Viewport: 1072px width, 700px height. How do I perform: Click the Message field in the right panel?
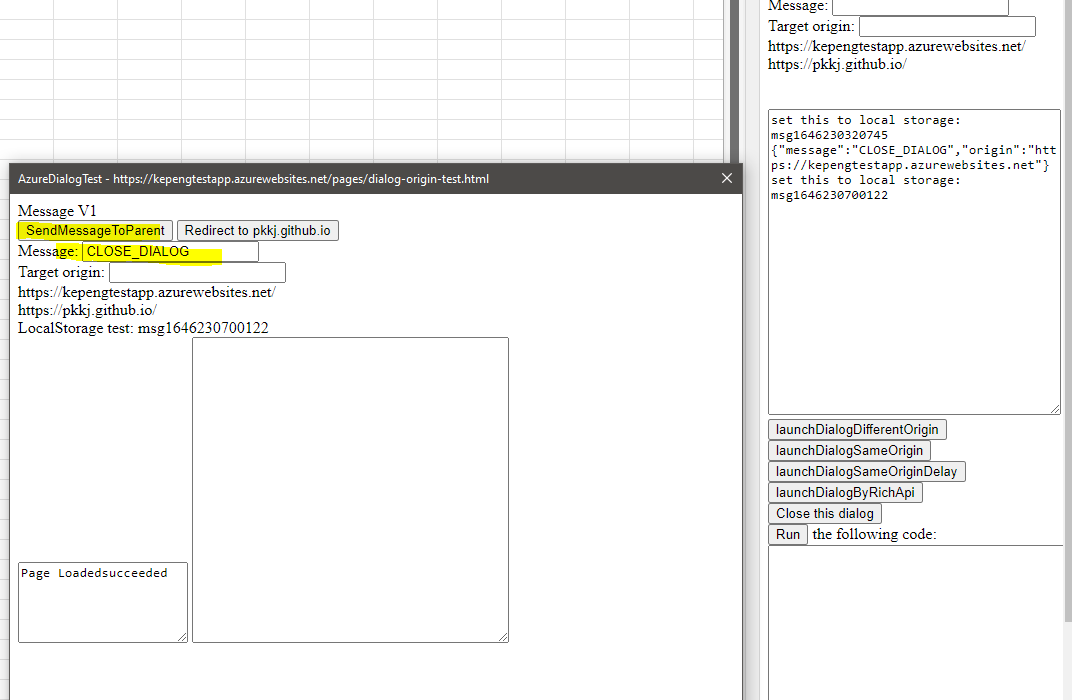click(919, 6)
